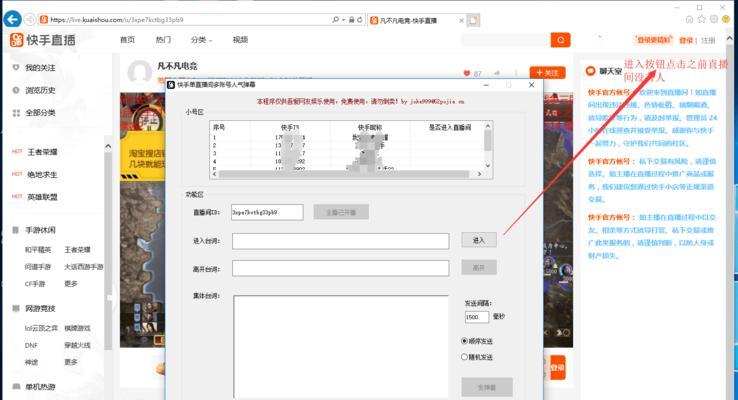Click the 注册 link at top right
Image resolution: width=738 pixels, height=400 pixels.
tap(708, 40)
